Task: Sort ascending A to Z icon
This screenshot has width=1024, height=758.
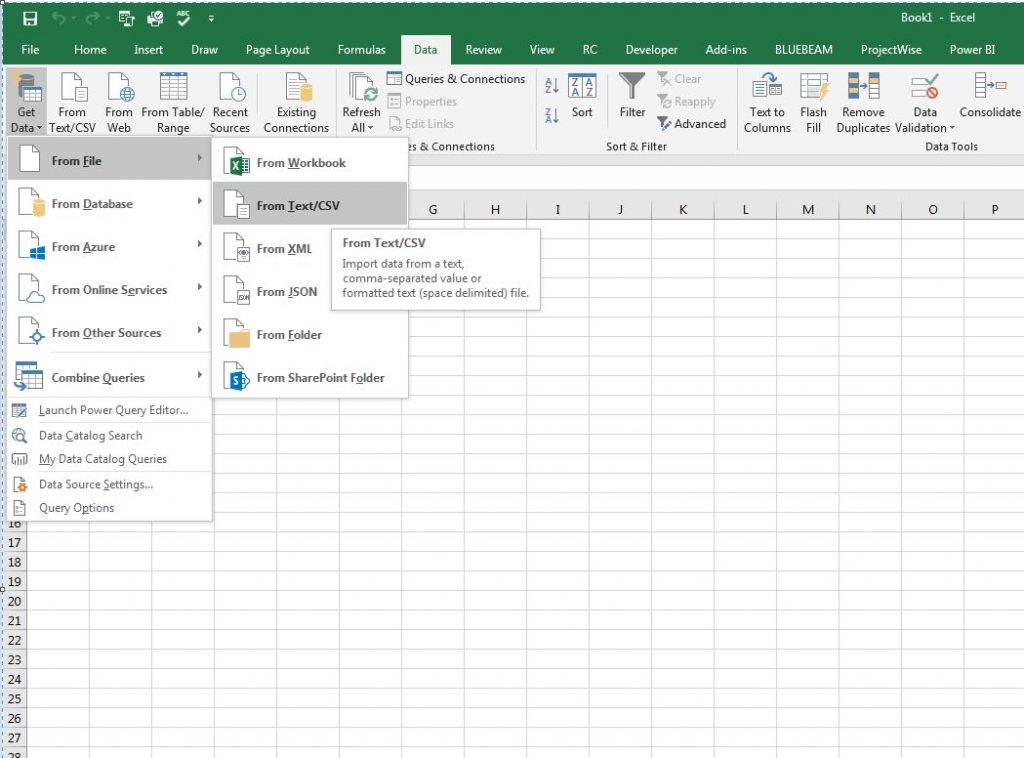Action: coord(552,85)
